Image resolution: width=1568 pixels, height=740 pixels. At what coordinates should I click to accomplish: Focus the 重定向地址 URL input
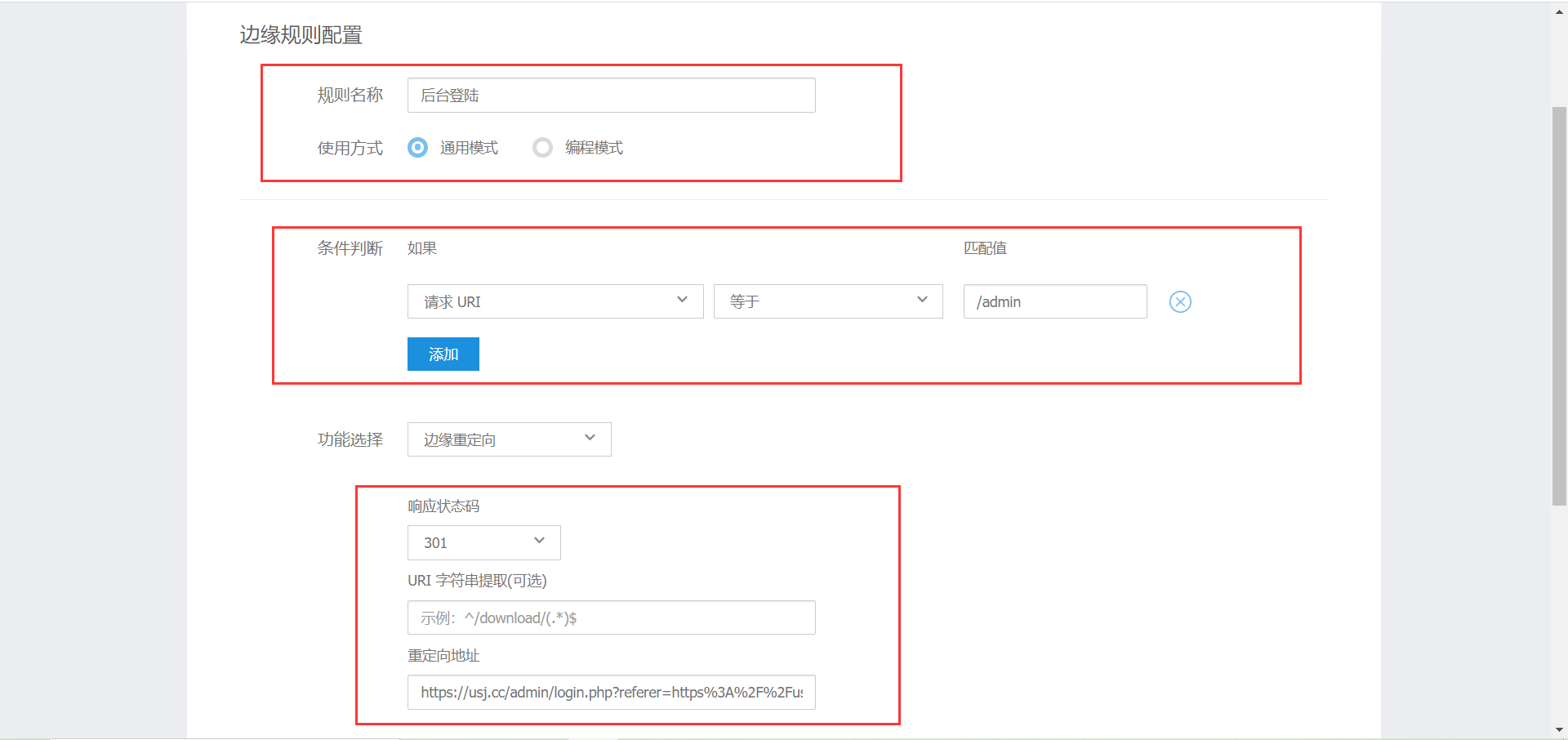(x=611, y=693)
